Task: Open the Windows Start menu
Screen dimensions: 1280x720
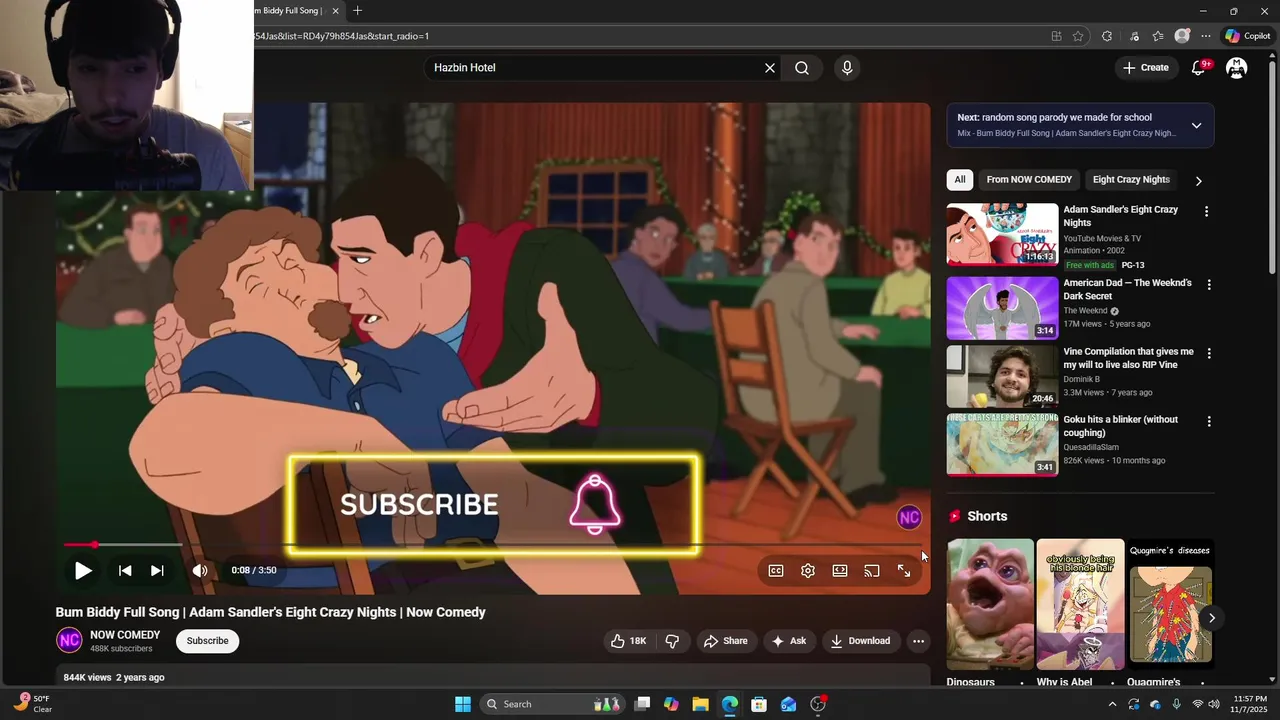Action: 463,704
